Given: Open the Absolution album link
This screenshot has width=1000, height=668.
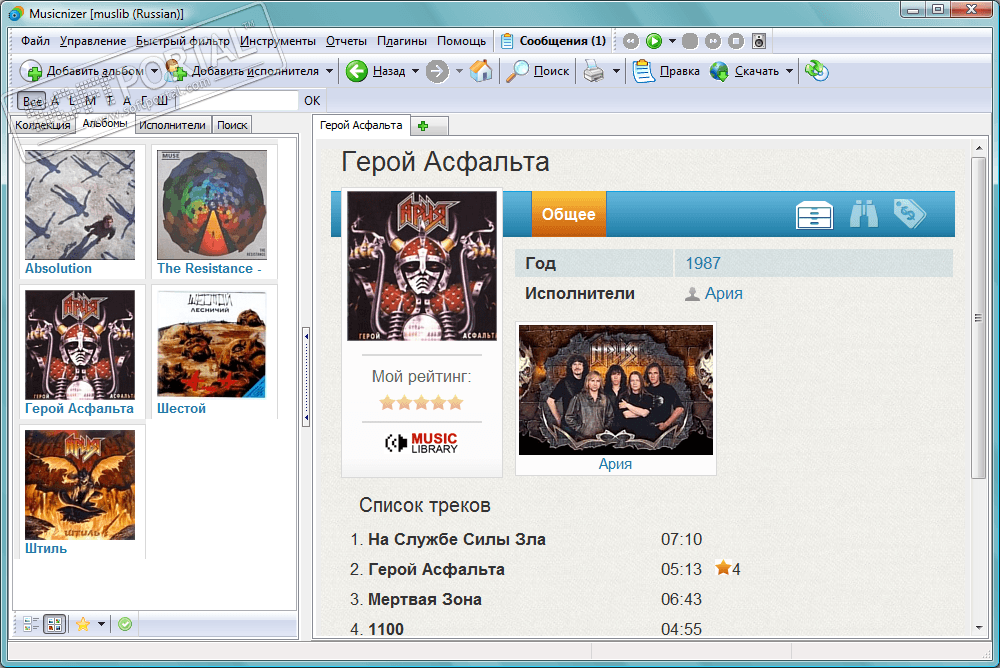Looking at the screenshot, I should (58, 269).
